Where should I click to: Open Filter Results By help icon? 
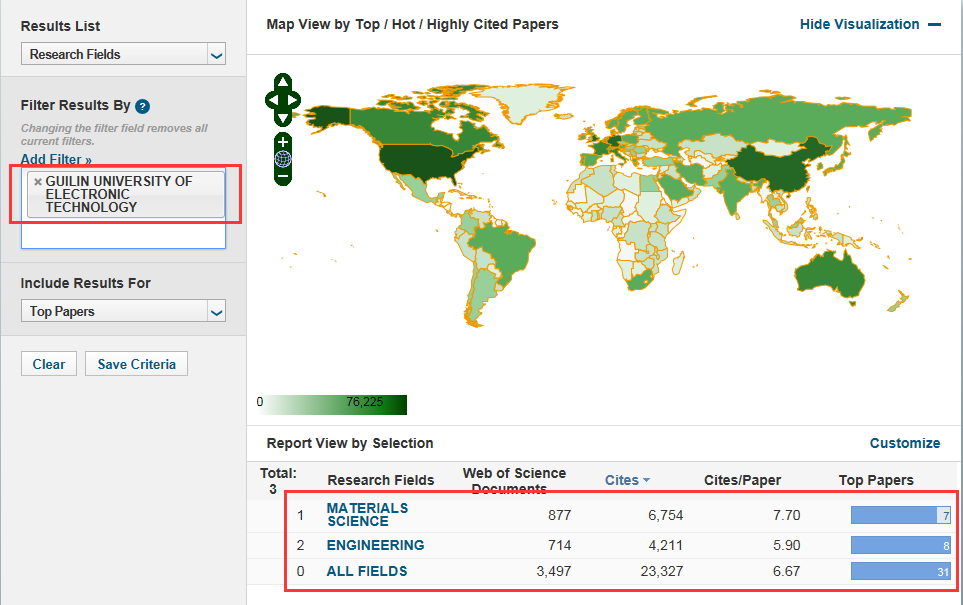(x=142, y=106)
